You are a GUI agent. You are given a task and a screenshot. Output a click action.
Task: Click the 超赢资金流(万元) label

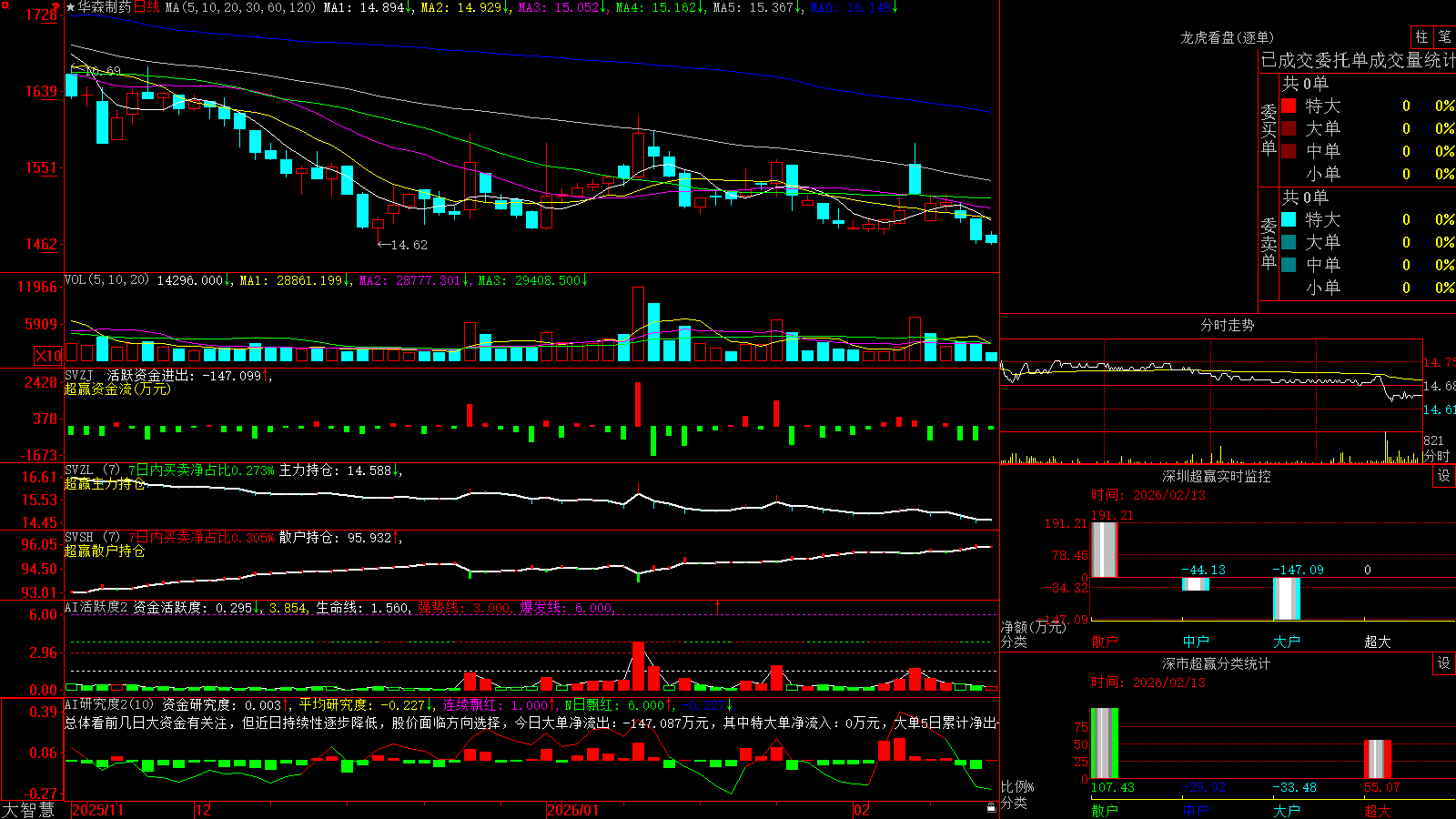coord(117,389)
